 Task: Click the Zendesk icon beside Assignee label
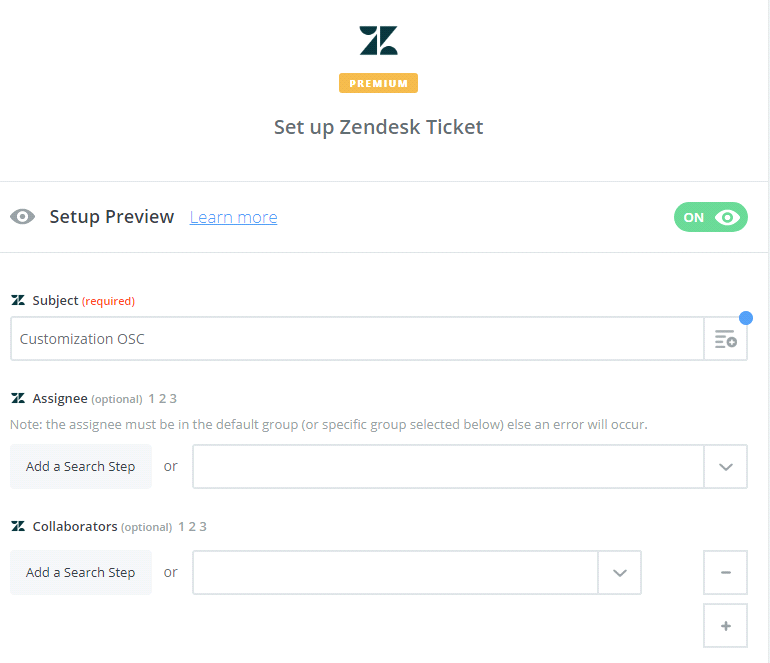(x=17, y=398)
